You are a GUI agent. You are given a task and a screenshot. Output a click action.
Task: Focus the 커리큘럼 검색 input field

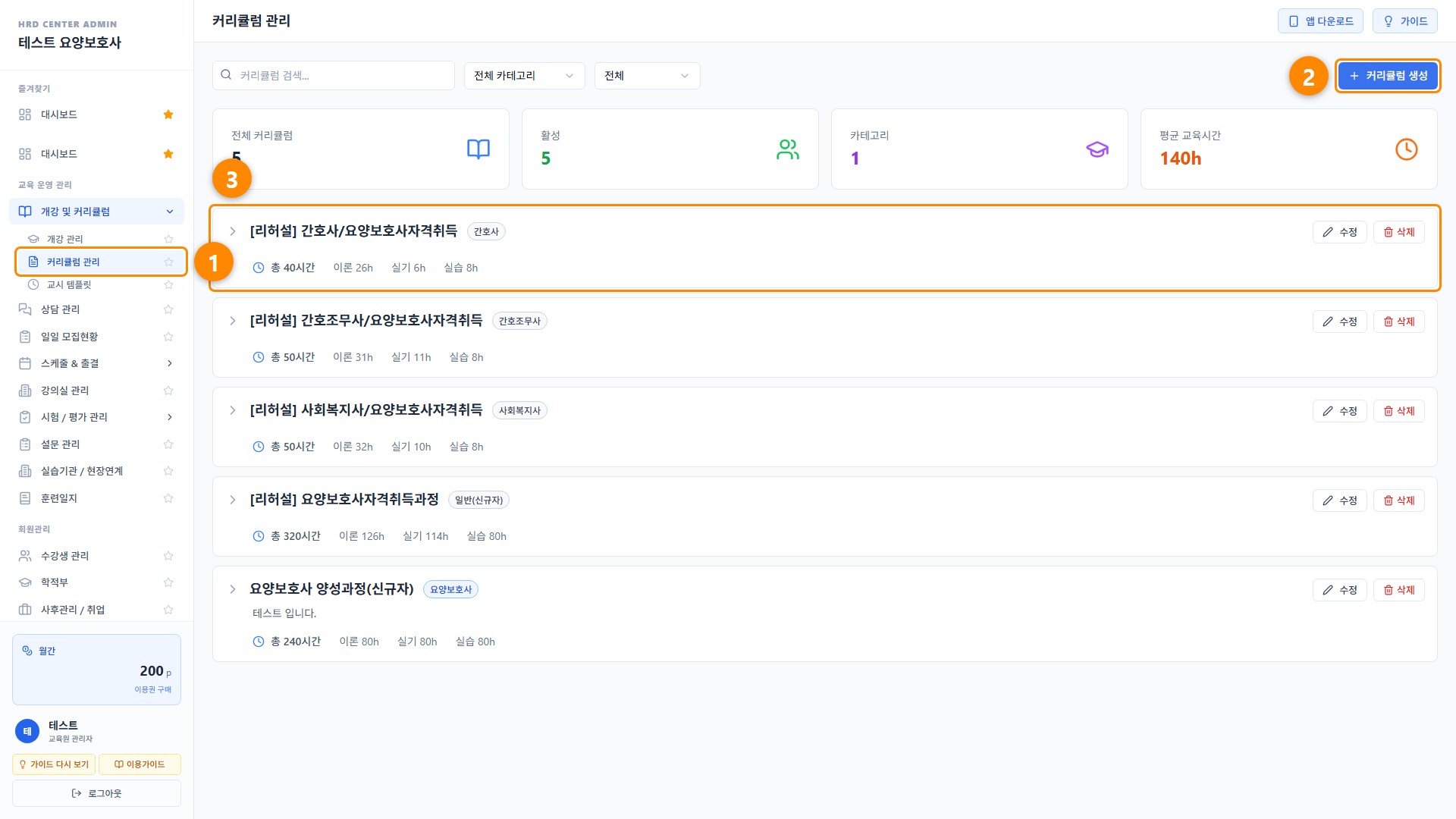[x=334, y=75]
